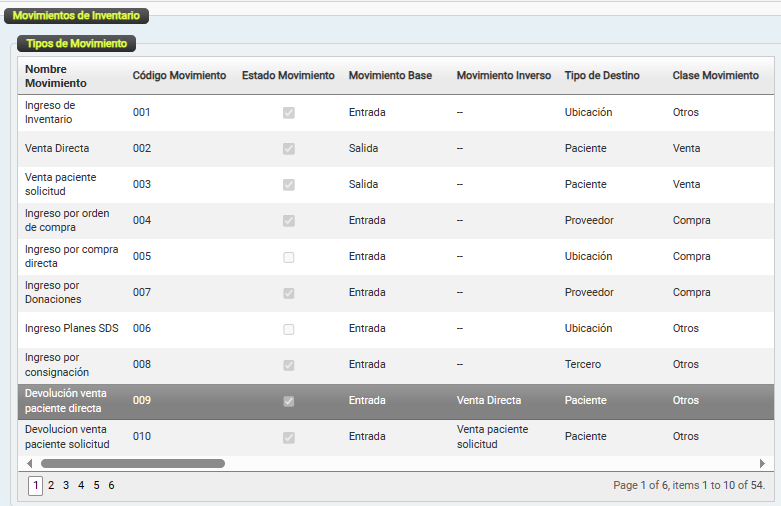Click the horizontal scrollbar right arrow
This screenshot has width=781, height=506.
pos(762,464)
